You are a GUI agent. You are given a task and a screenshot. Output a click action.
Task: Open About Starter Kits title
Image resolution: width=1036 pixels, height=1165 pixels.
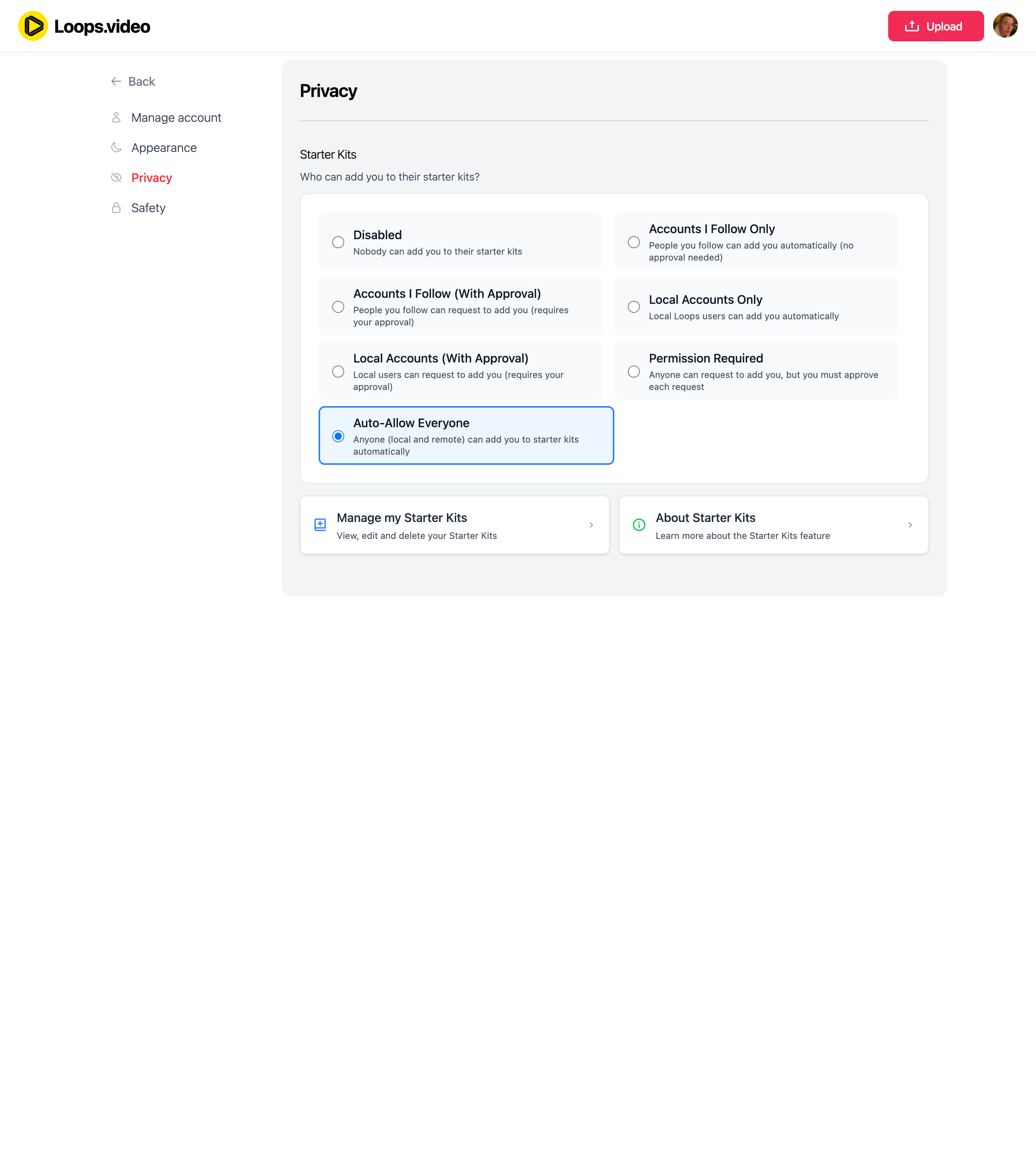(705, 518)
